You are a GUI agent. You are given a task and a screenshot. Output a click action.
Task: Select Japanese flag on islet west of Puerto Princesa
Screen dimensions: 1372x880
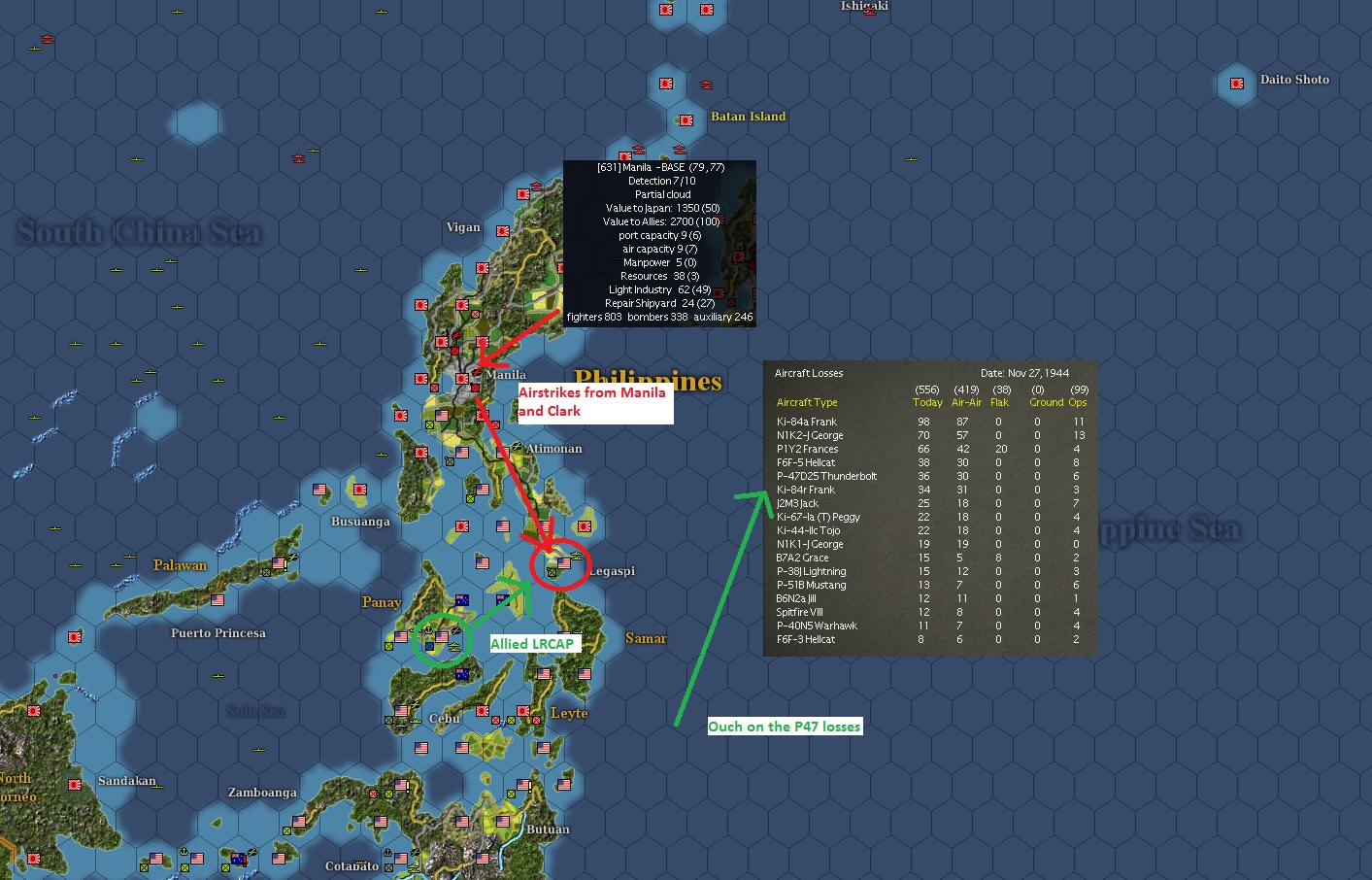pos(75,637)
